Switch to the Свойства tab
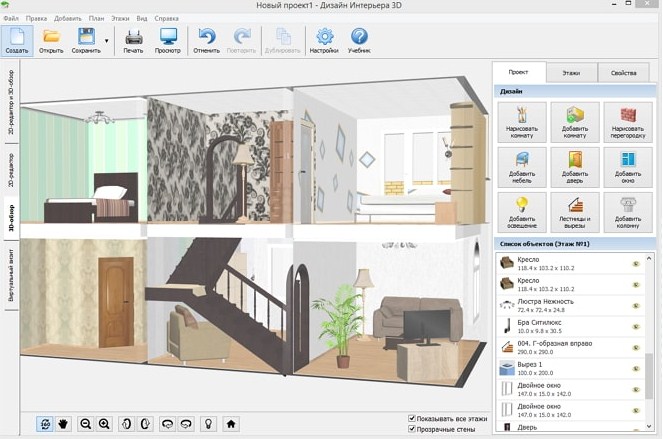This screenshot has height=439, width=663. click(x=624, y=73)
